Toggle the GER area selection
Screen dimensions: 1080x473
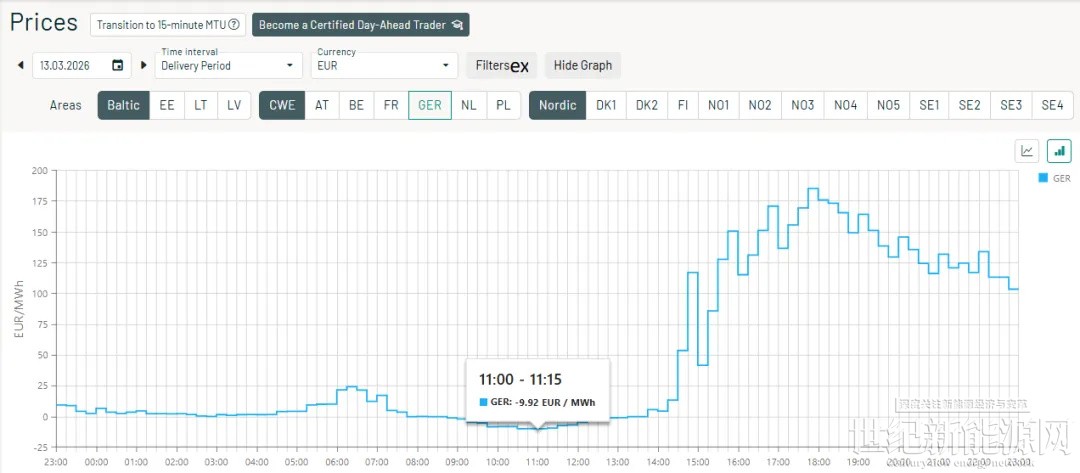(429, 105)
